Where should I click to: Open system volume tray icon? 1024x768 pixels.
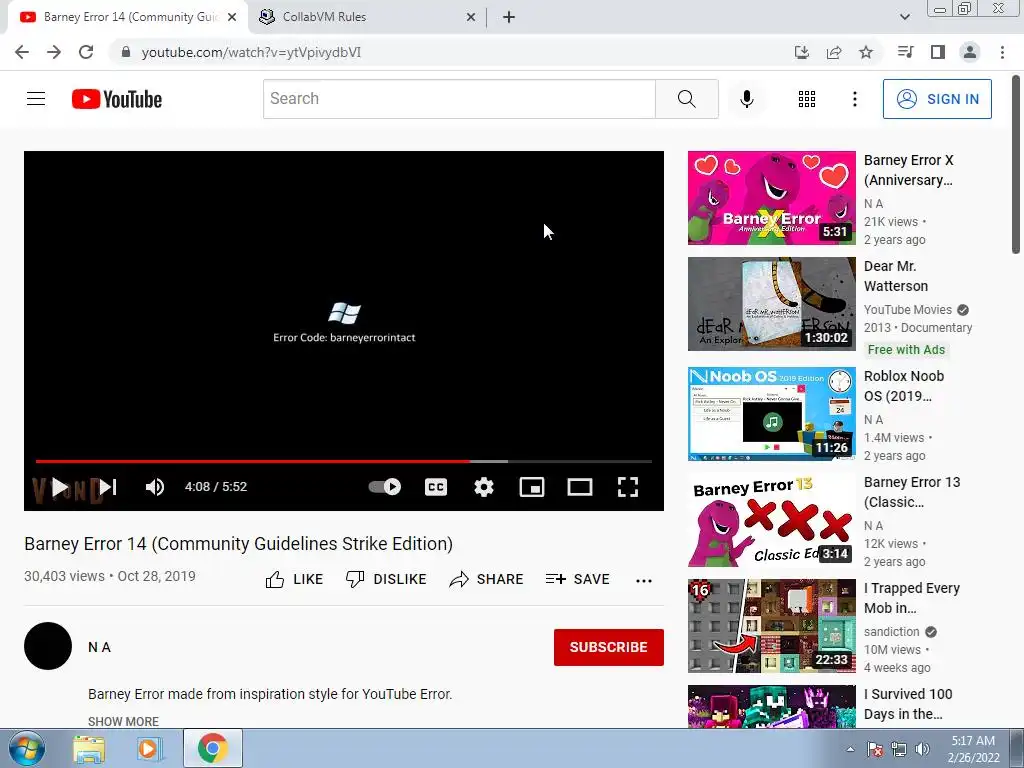point(922,749)
